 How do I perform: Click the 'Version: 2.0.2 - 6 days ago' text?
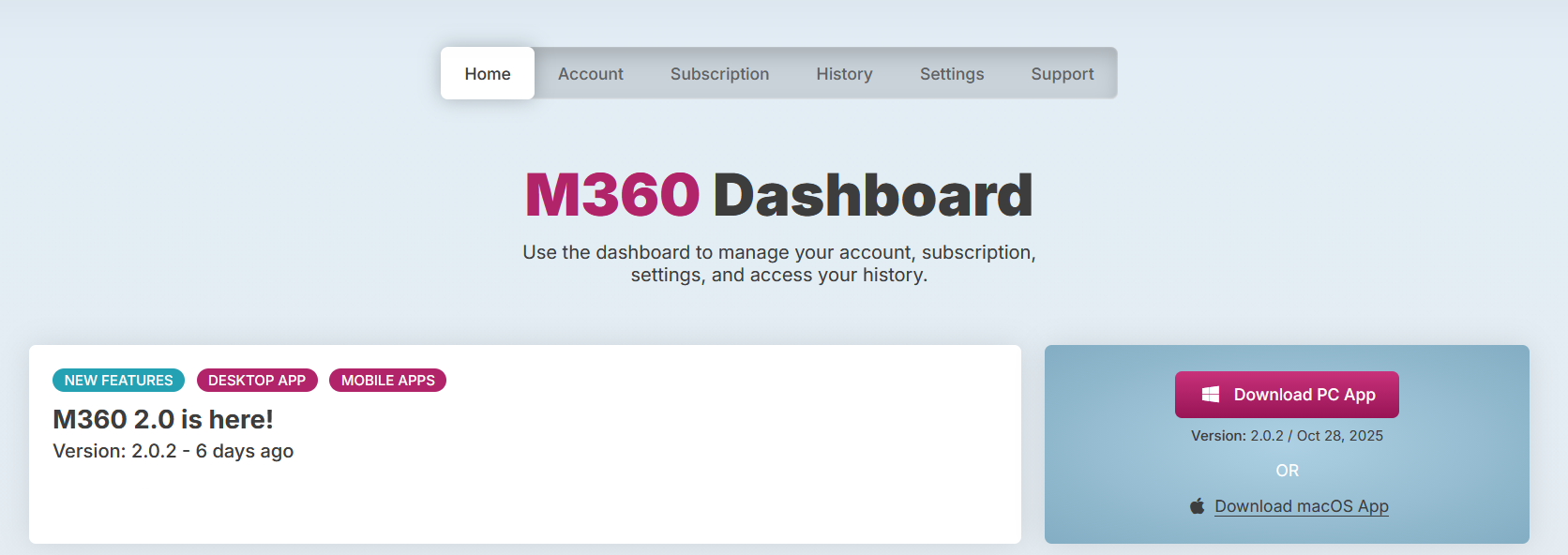click(173, 451)
